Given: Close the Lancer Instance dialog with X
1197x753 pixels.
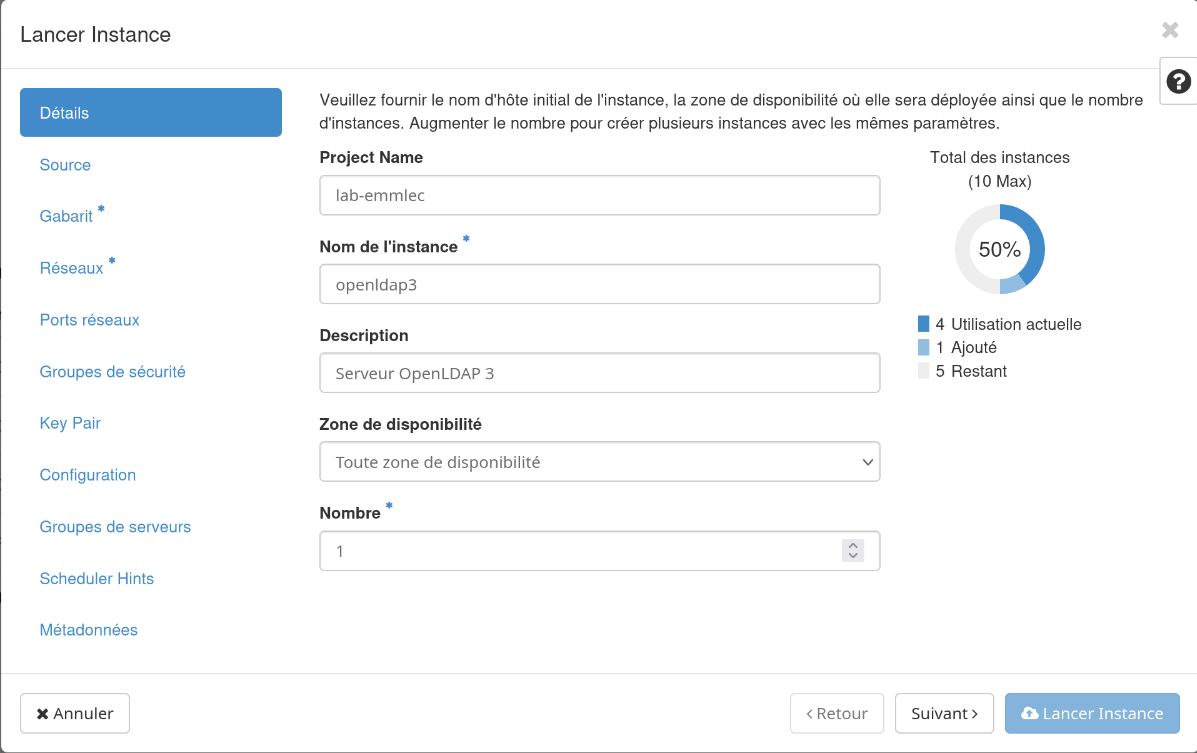Looking at the screenshot, I should [x=1170, y=30].
